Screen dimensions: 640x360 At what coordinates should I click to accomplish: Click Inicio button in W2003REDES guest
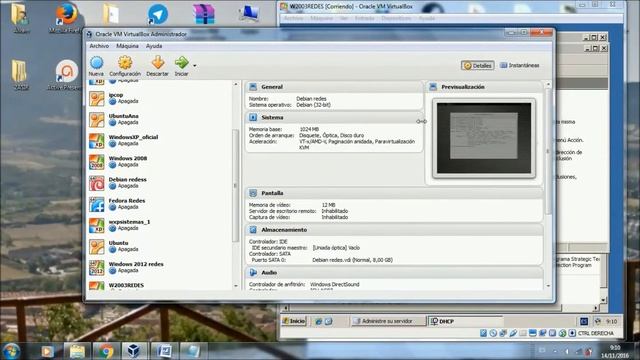click(x=294, y=321)
